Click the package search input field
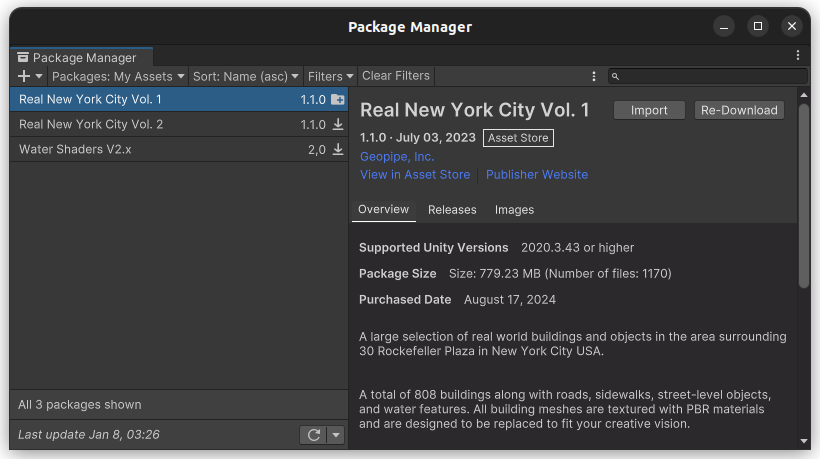 [x=714, y=76]
